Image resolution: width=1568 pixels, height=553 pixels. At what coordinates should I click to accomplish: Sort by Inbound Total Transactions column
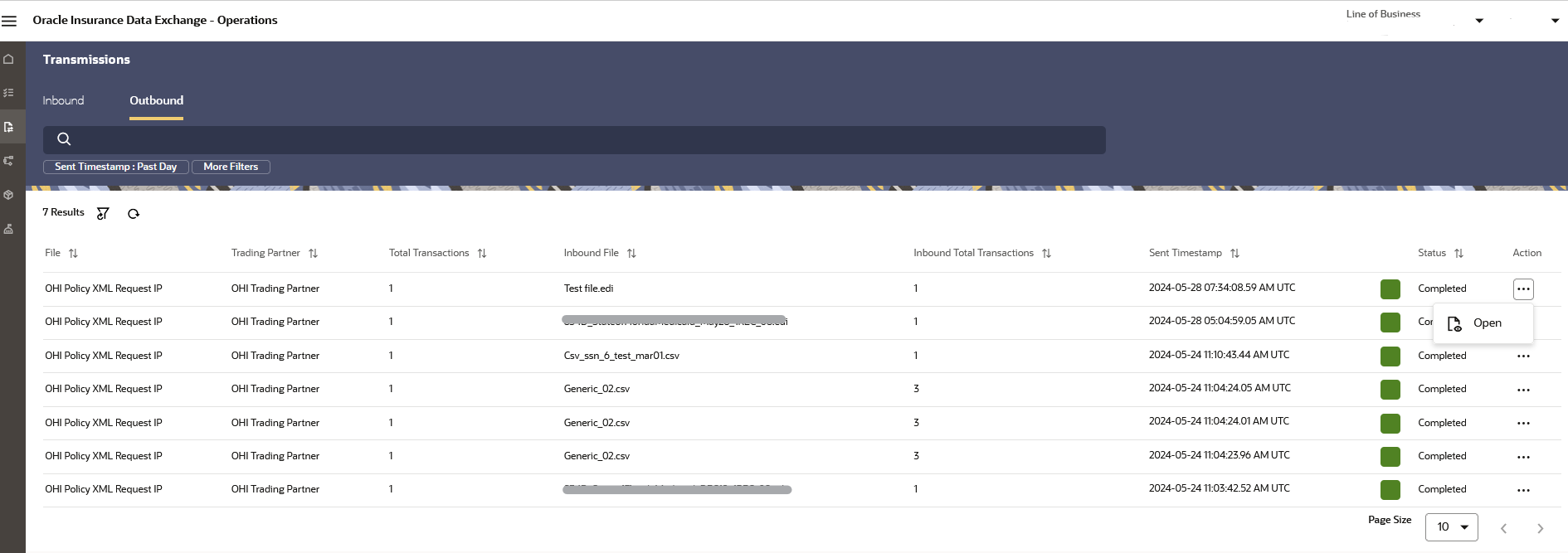point(1046,254)
